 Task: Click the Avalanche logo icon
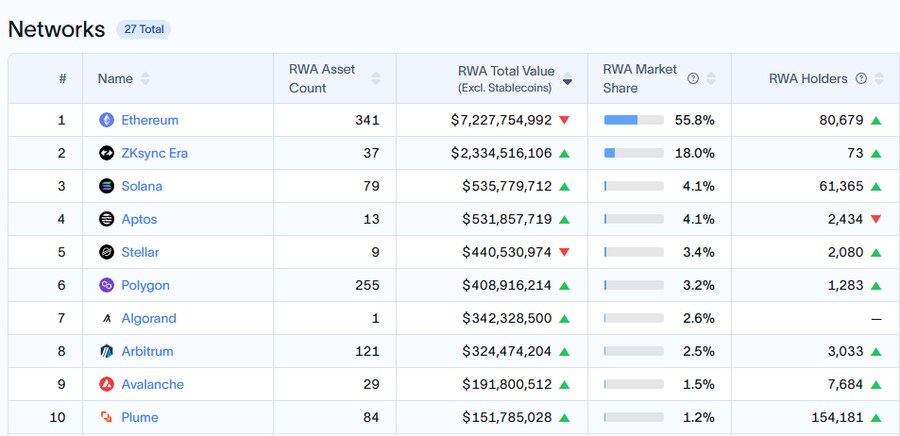[x=106, y=384]
